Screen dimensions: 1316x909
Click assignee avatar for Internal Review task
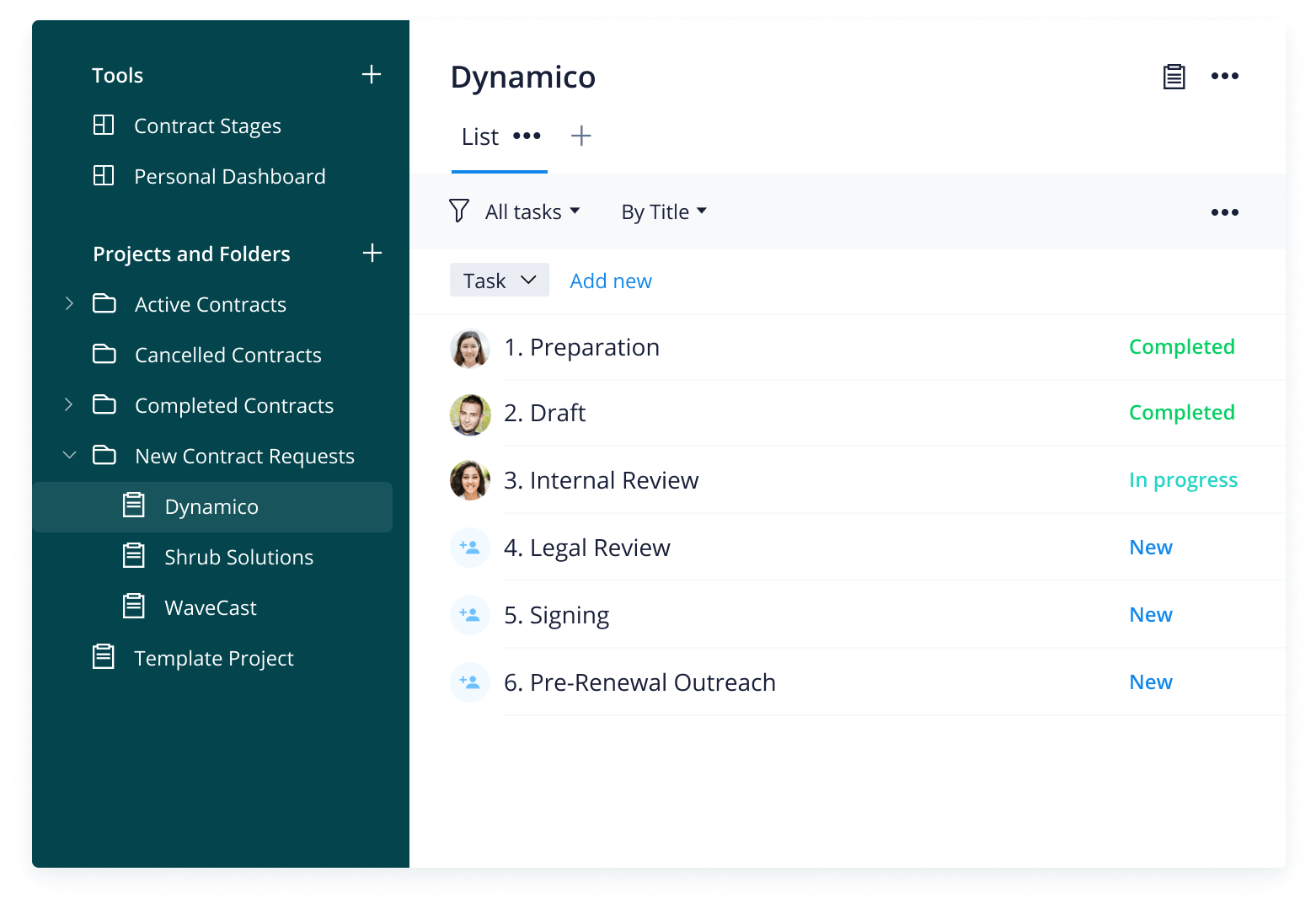pyautogui.click(x=470, y=480)
